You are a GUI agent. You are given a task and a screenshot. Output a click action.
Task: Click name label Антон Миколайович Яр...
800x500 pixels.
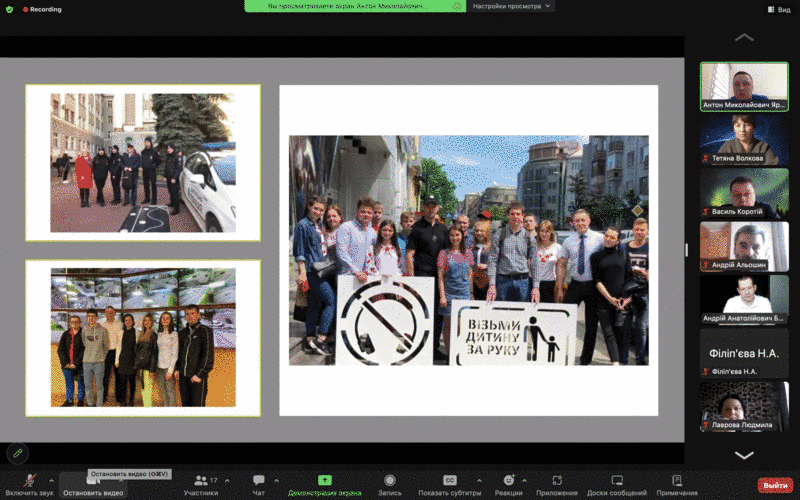click(x=743, y=105)
